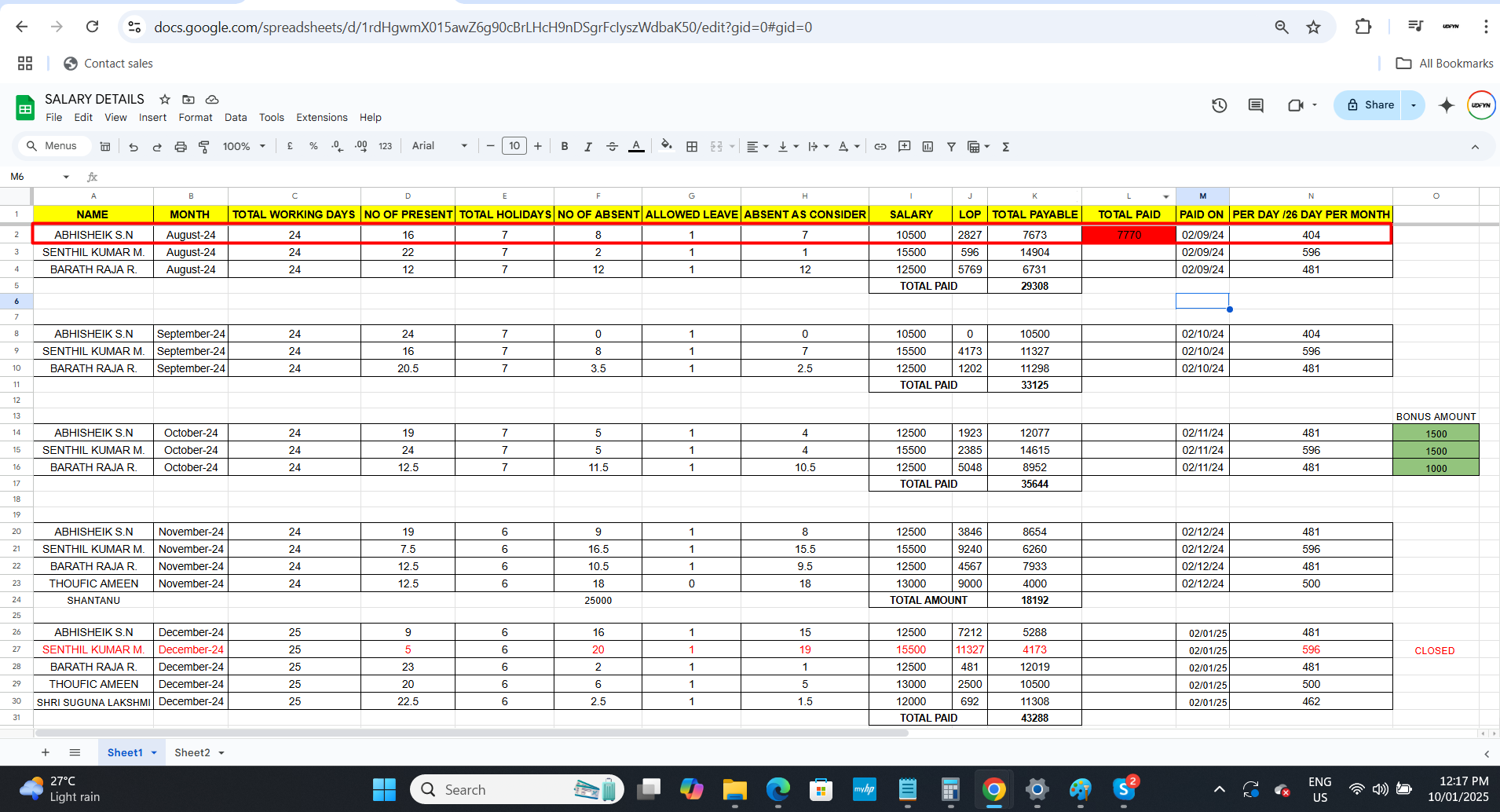
Task: Open Sheet1 tab options arrow
Action: point(154,752)
